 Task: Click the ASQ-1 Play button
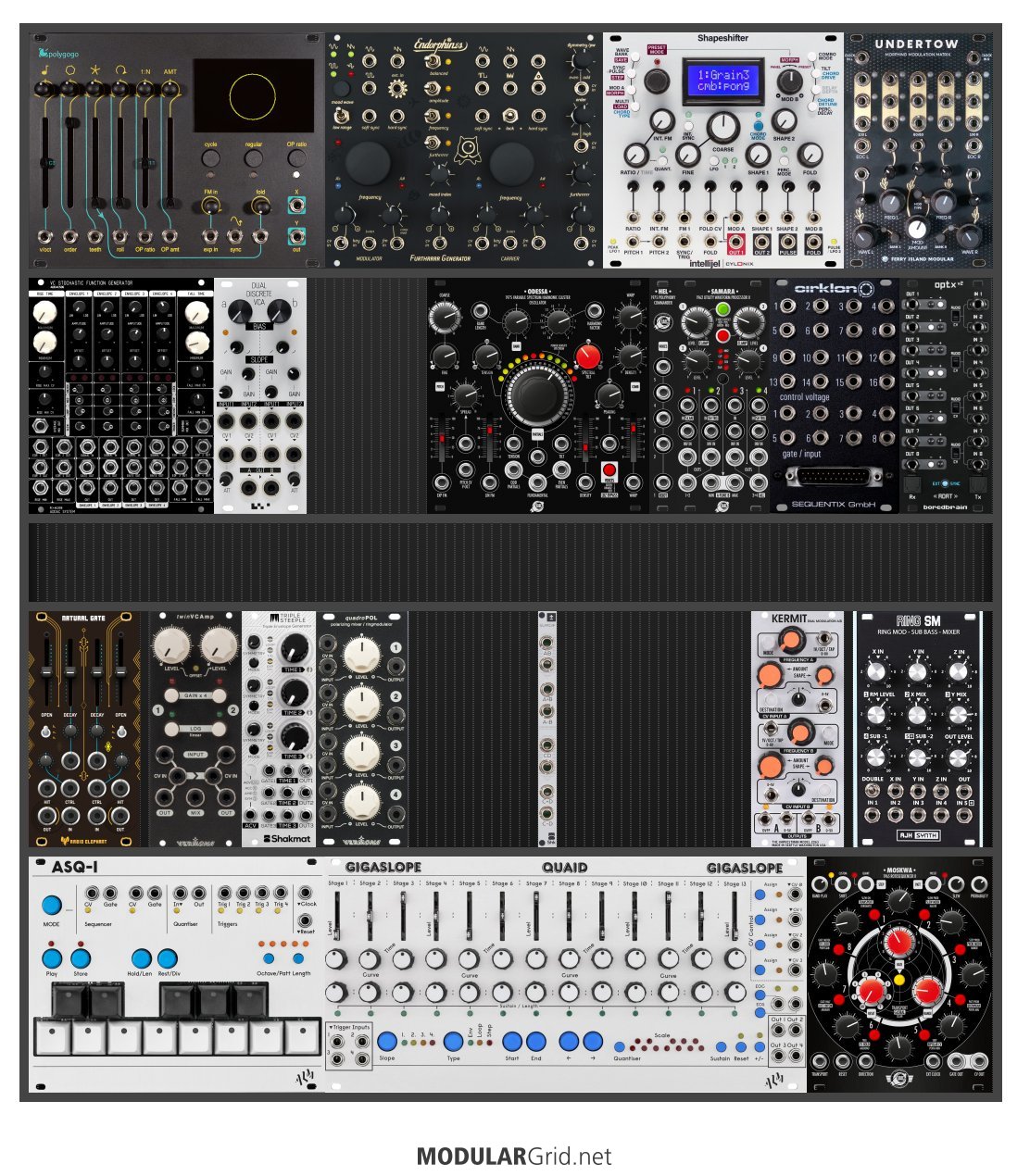pyautogui.click(x=52, y=958)
